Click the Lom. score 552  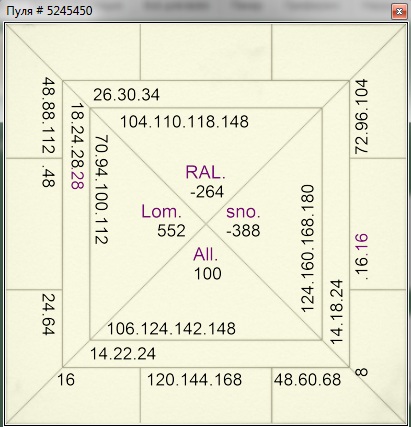click(171, 231)
